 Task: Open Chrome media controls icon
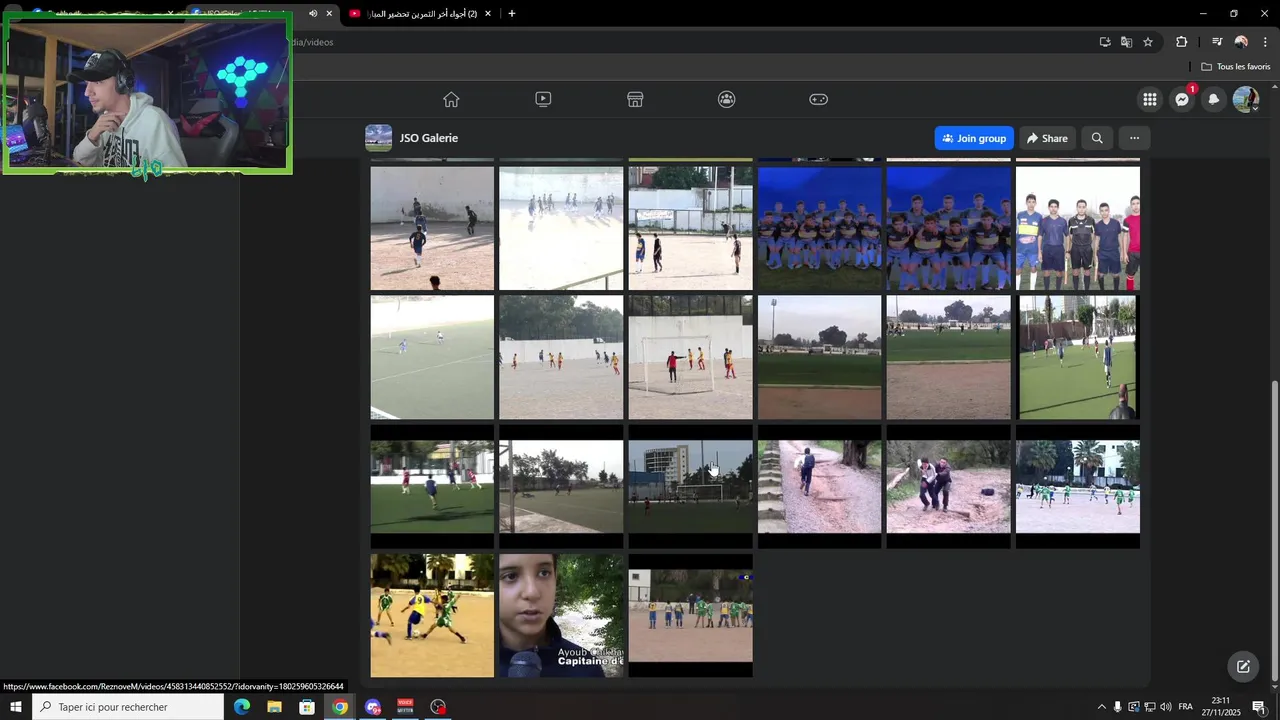click(1217, 42)
